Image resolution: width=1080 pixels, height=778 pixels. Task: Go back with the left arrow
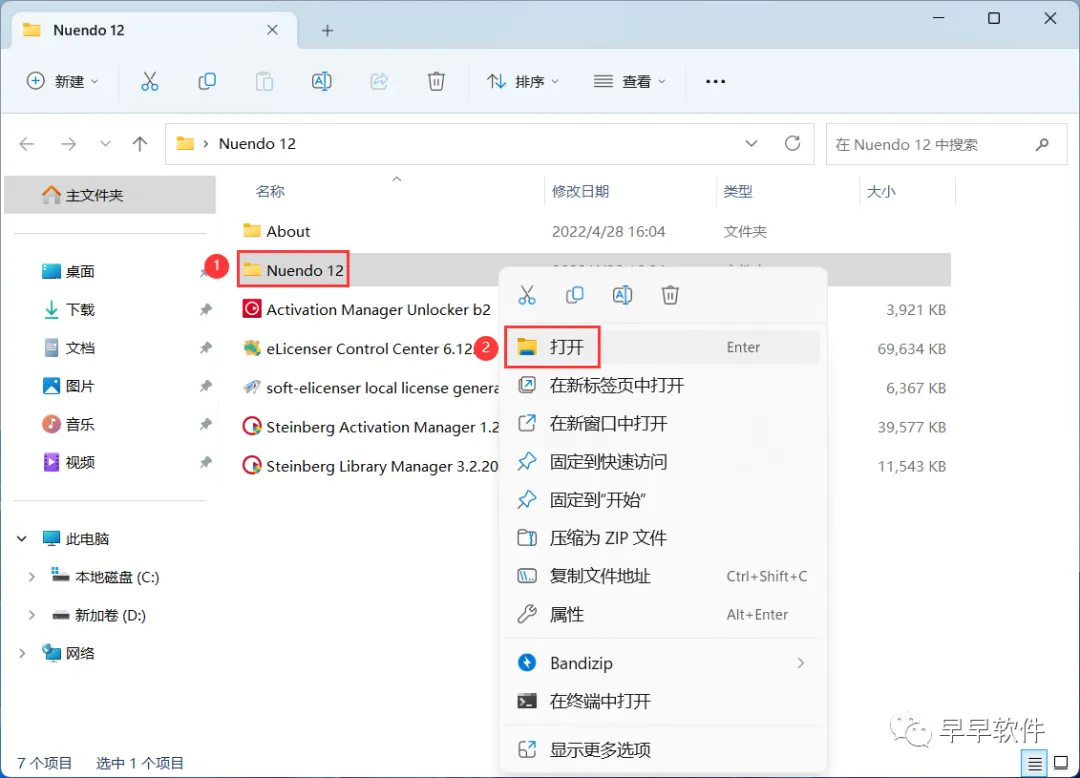click(27, 144)
